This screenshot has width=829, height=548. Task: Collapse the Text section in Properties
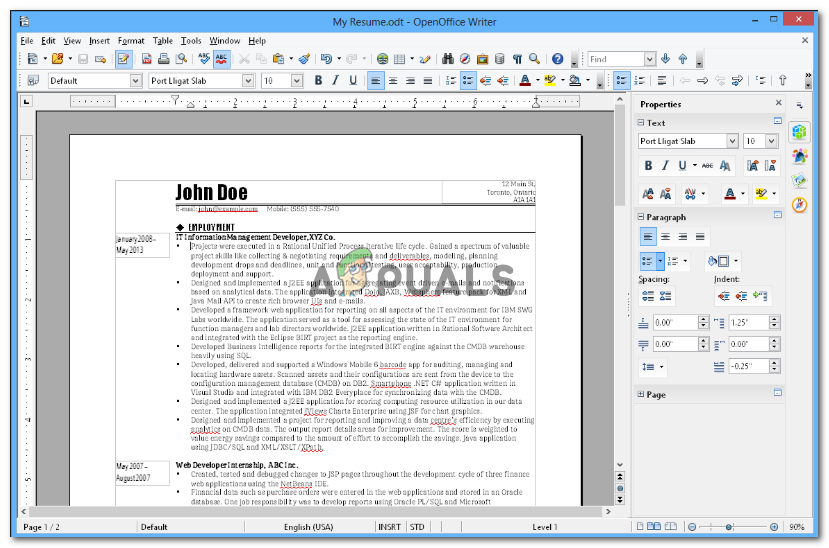(x=641, y=123)
